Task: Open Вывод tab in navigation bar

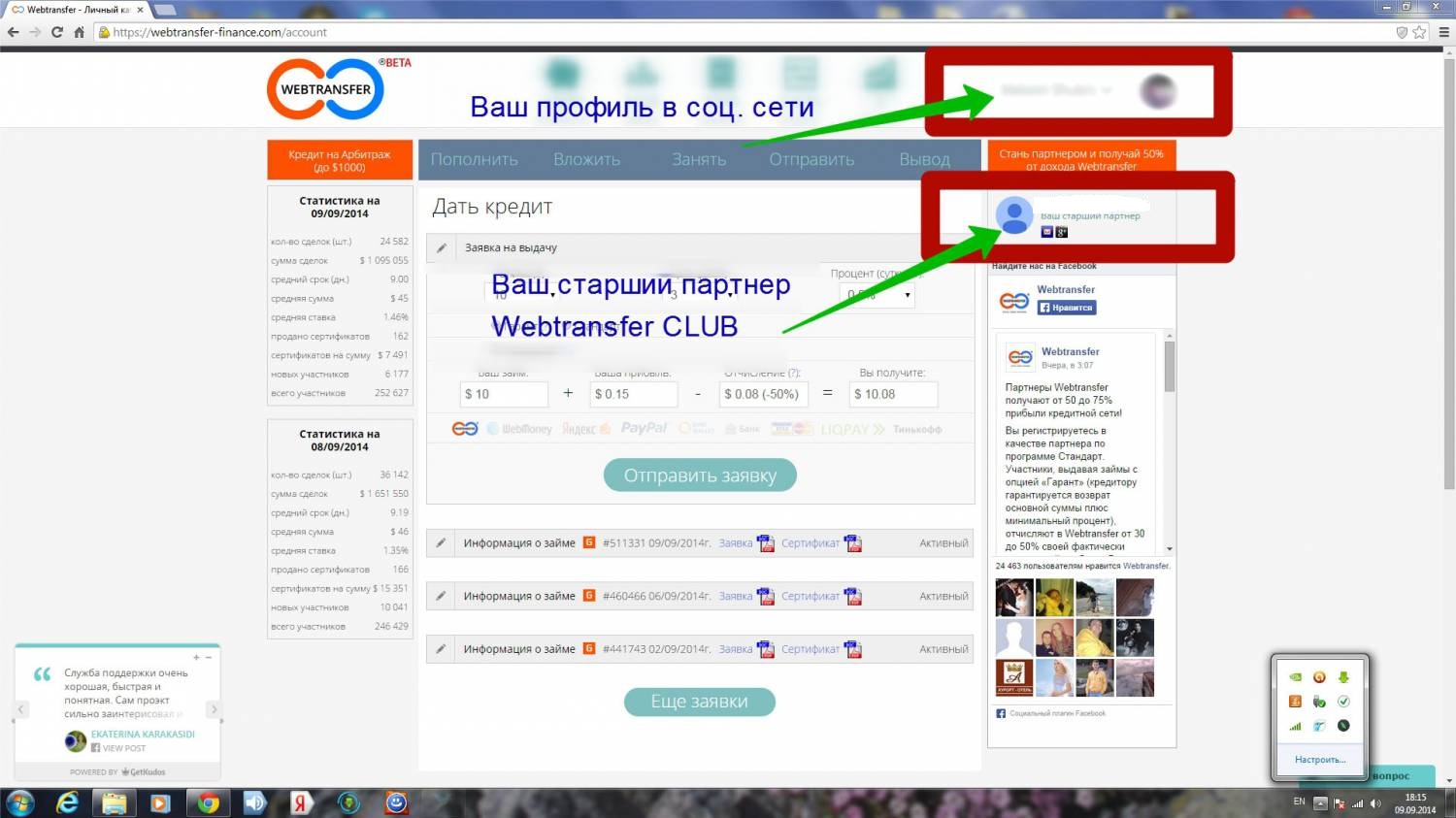Action: tap(924, 159)
